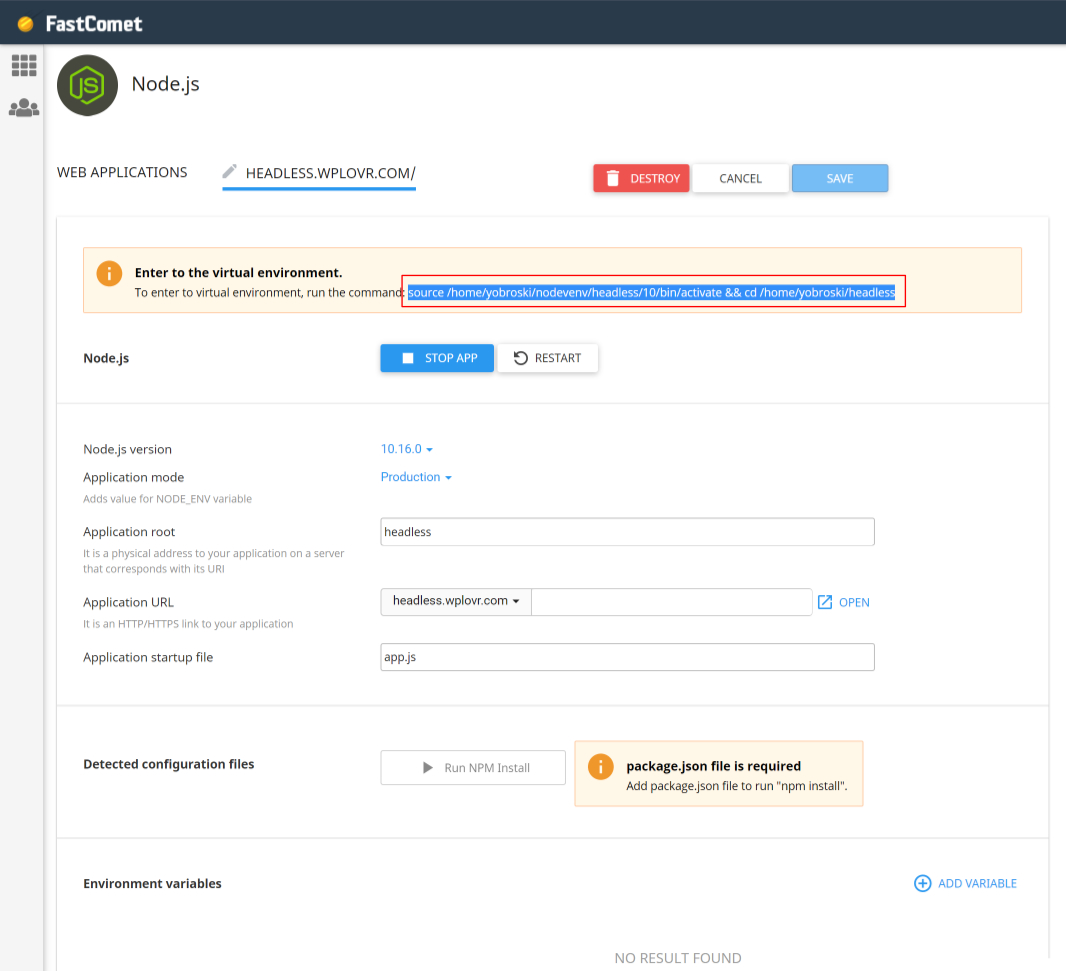The image size is (1066, 971).
Task: Expand the Node.js version 10.16.0 dropdown
Action: [x=406, y=449]
